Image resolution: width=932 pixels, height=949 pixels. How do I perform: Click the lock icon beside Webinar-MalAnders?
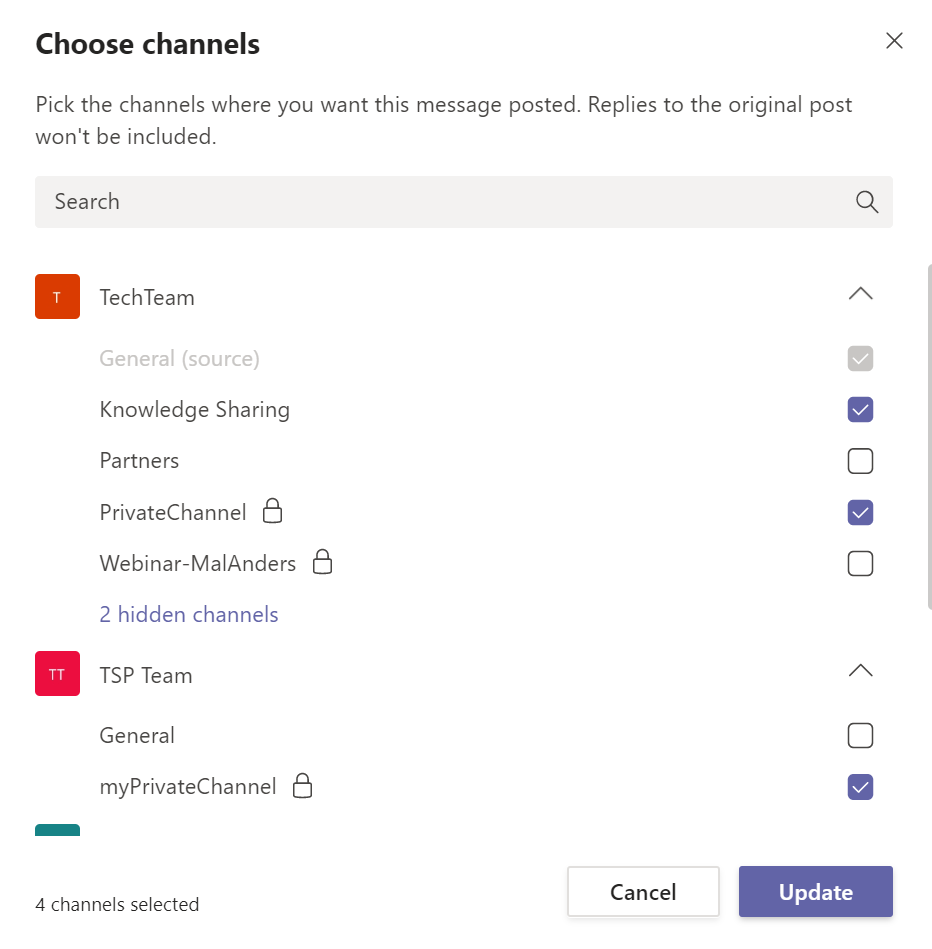[x=322, y=563]
